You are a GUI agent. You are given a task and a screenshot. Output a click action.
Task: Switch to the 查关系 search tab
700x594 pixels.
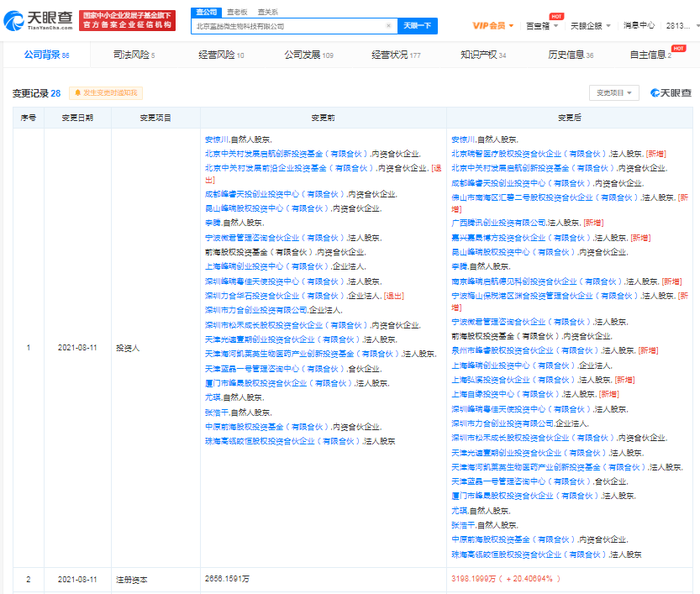[268, 12]
